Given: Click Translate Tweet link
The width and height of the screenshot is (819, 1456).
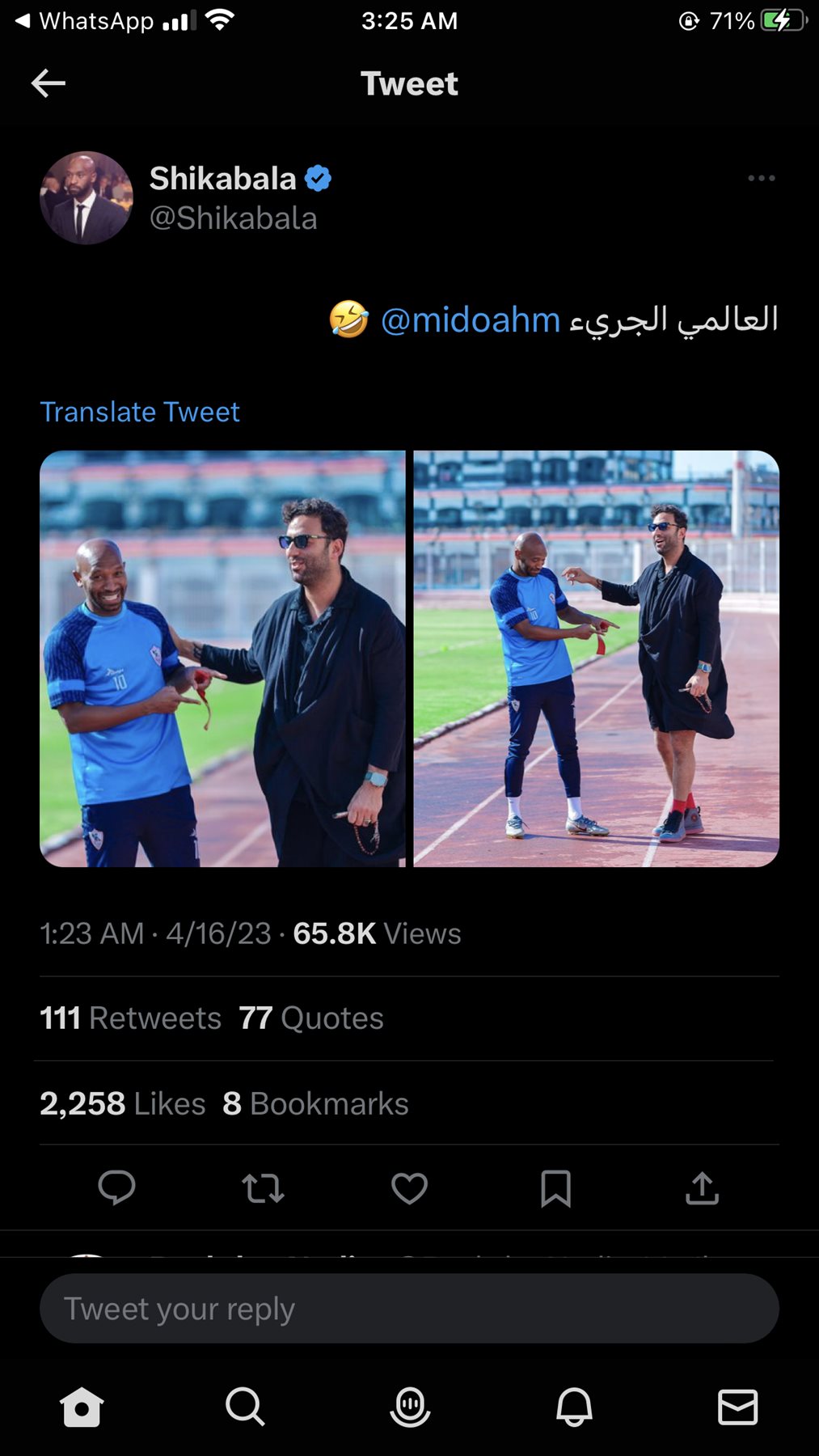Looking at the screenshot, I should click(140, 412).
